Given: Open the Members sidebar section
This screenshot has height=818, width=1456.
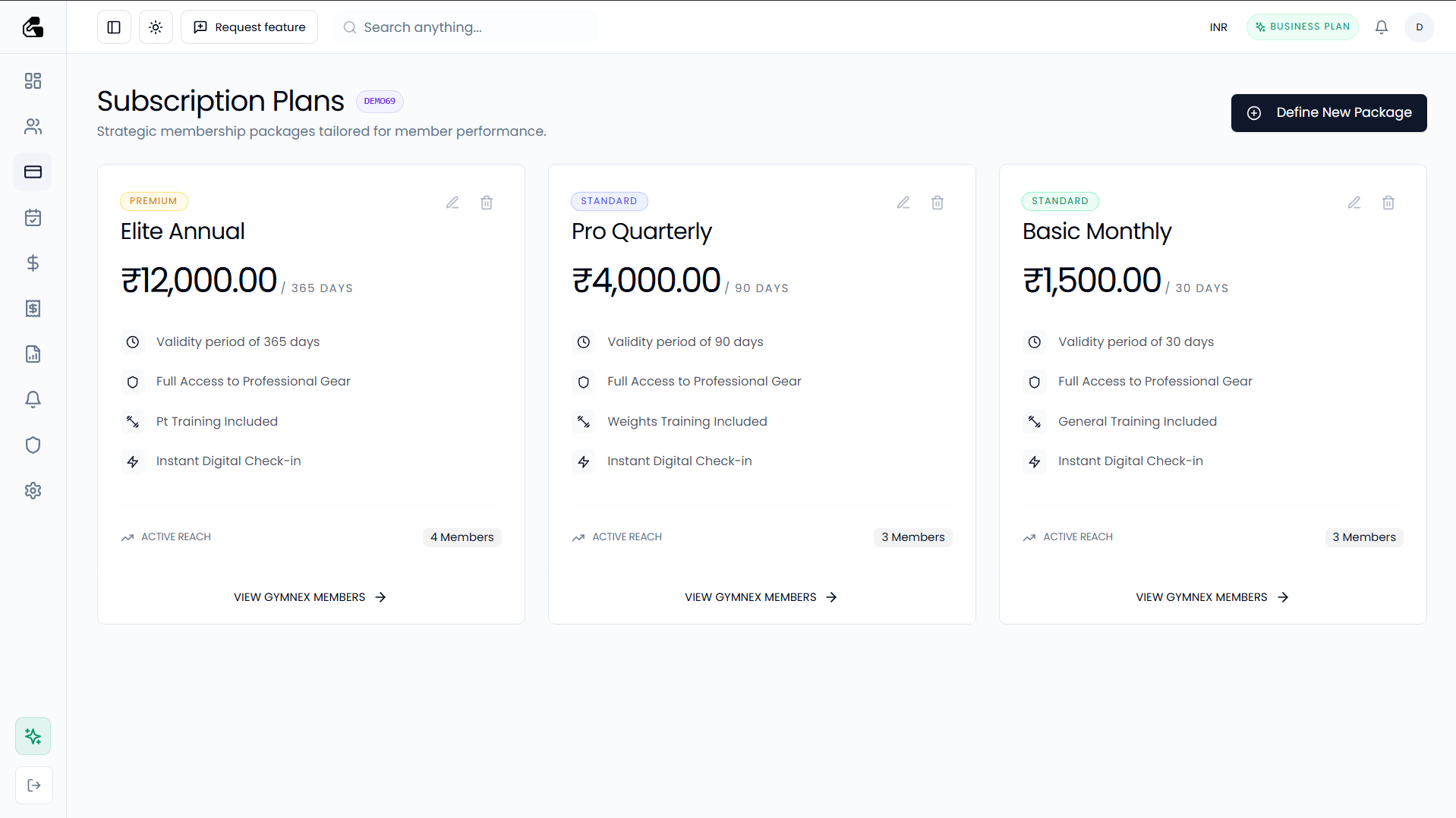Looking at the screenshot, I should coord(33,127).
